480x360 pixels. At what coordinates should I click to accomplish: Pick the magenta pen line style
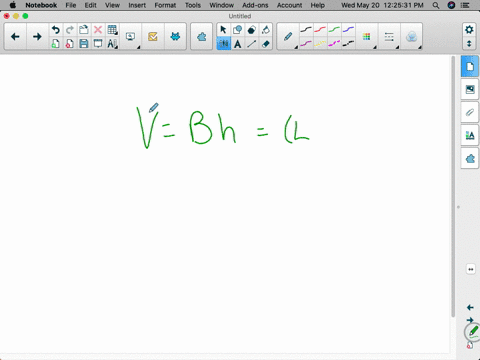[306, 43]
